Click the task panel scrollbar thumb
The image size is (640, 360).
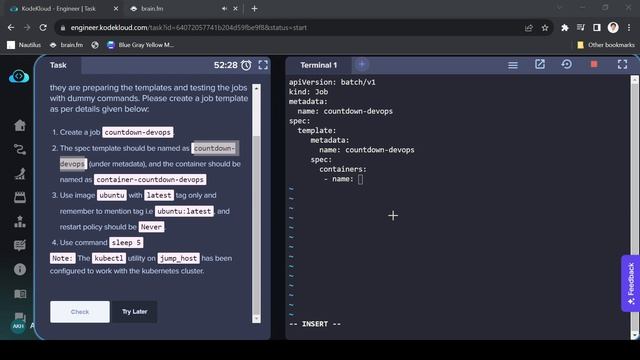[x=256, y=115]
